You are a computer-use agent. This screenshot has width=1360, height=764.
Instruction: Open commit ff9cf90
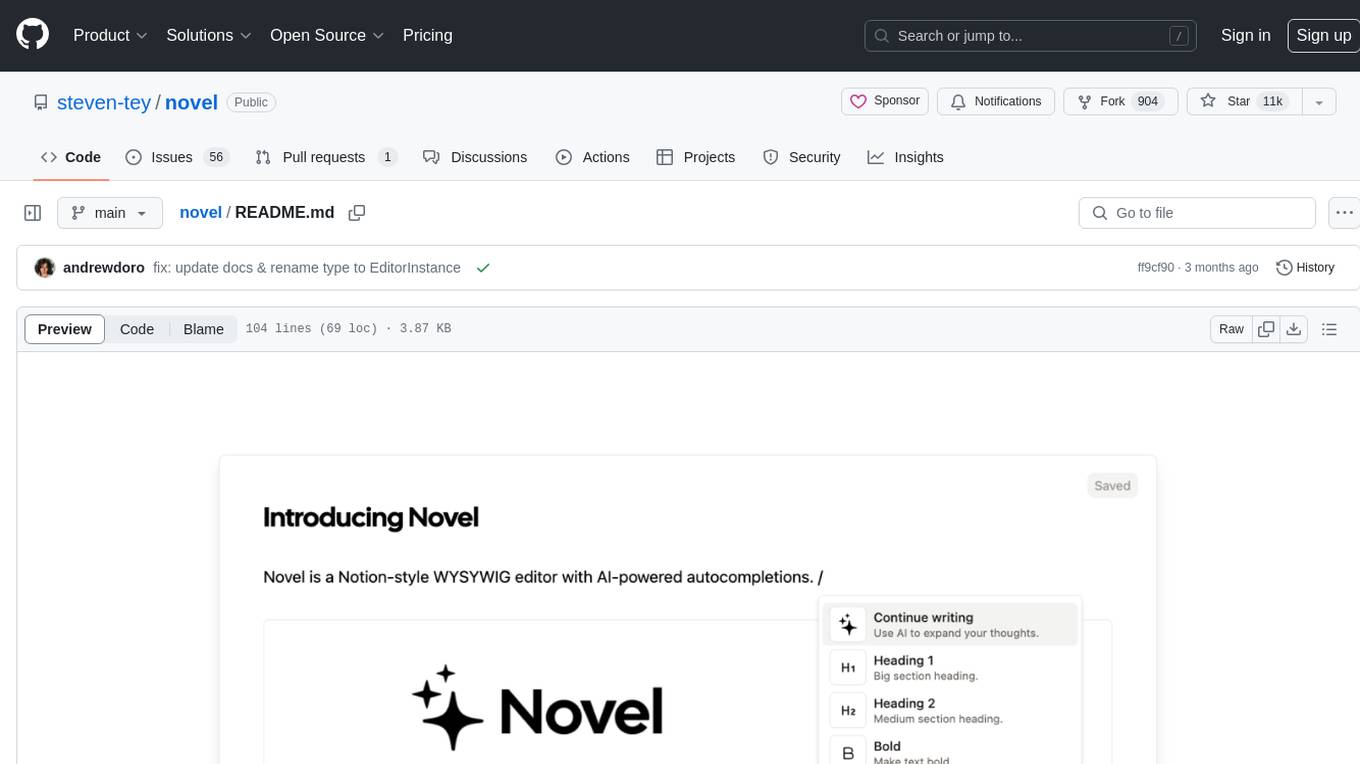(1156, 268)
